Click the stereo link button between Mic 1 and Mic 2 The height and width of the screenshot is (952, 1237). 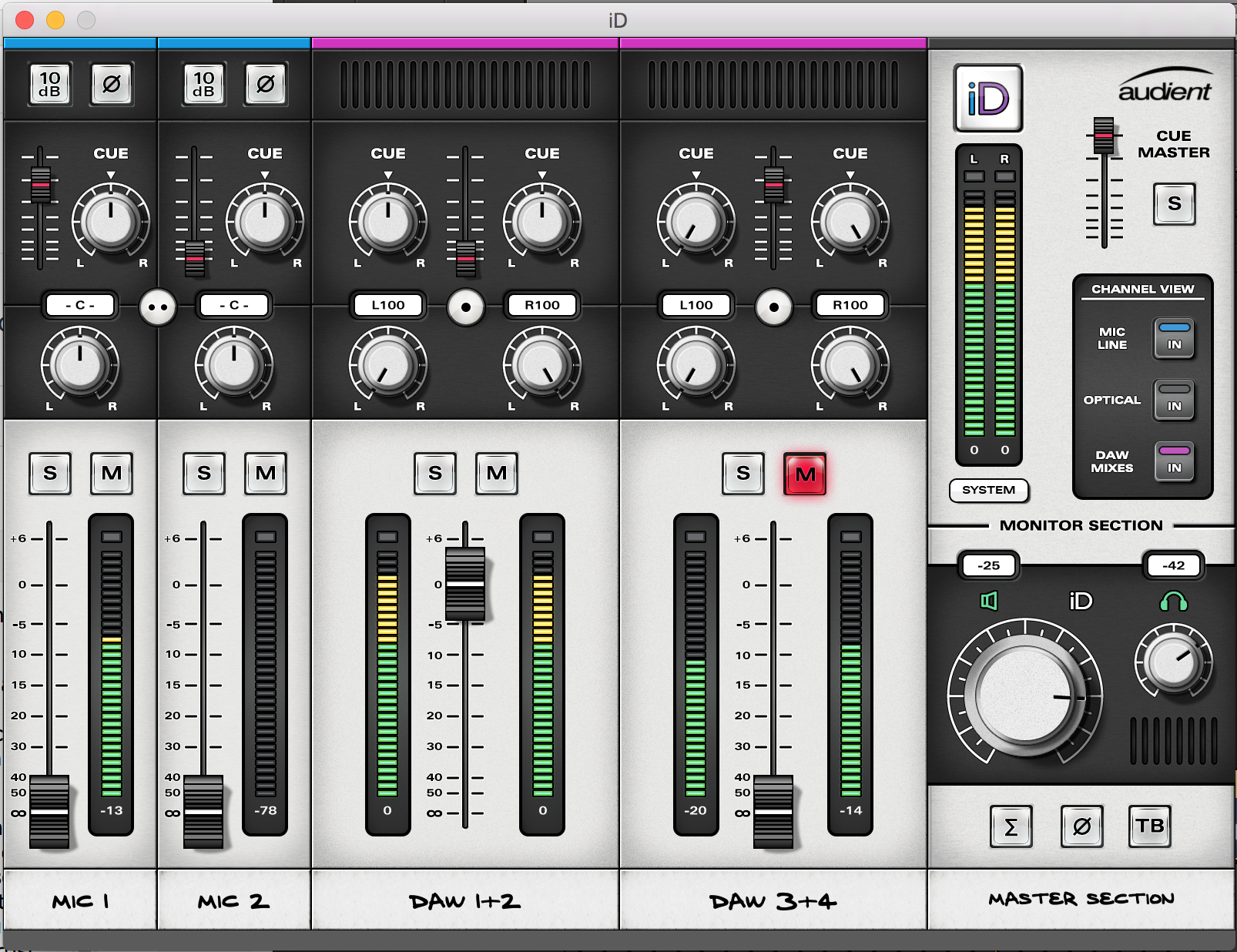pos(158,307)
